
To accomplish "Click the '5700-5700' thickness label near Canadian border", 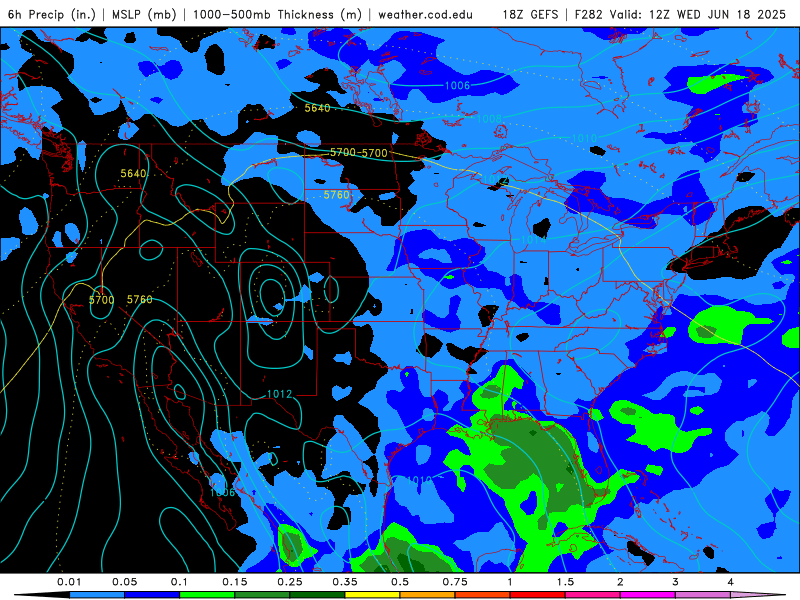I will (359, 153).
